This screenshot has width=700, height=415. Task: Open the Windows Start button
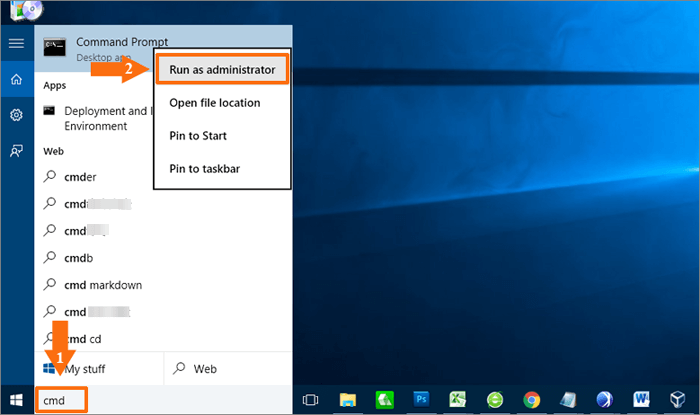(x=17, y=400)
